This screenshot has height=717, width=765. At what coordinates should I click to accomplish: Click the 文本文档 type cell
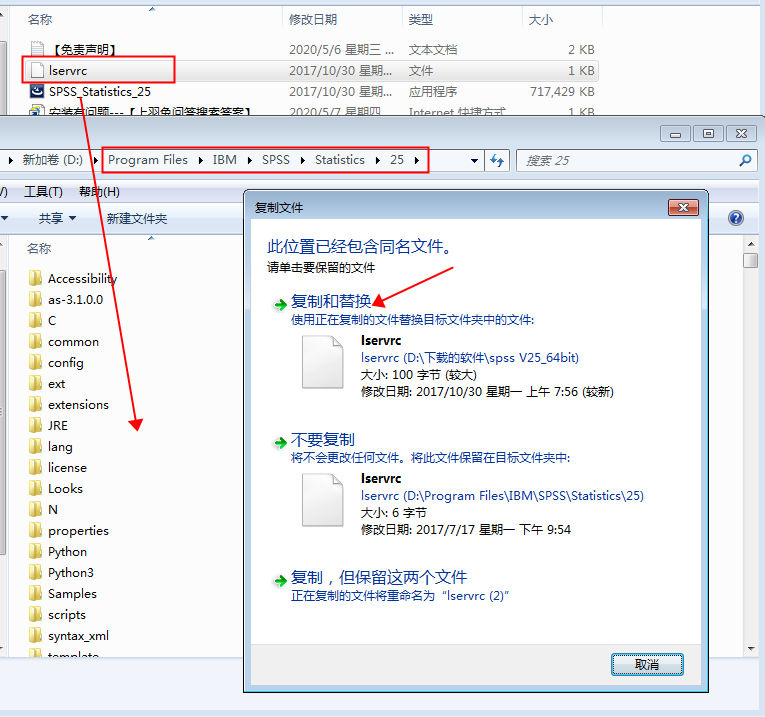[x=433, y=50]
